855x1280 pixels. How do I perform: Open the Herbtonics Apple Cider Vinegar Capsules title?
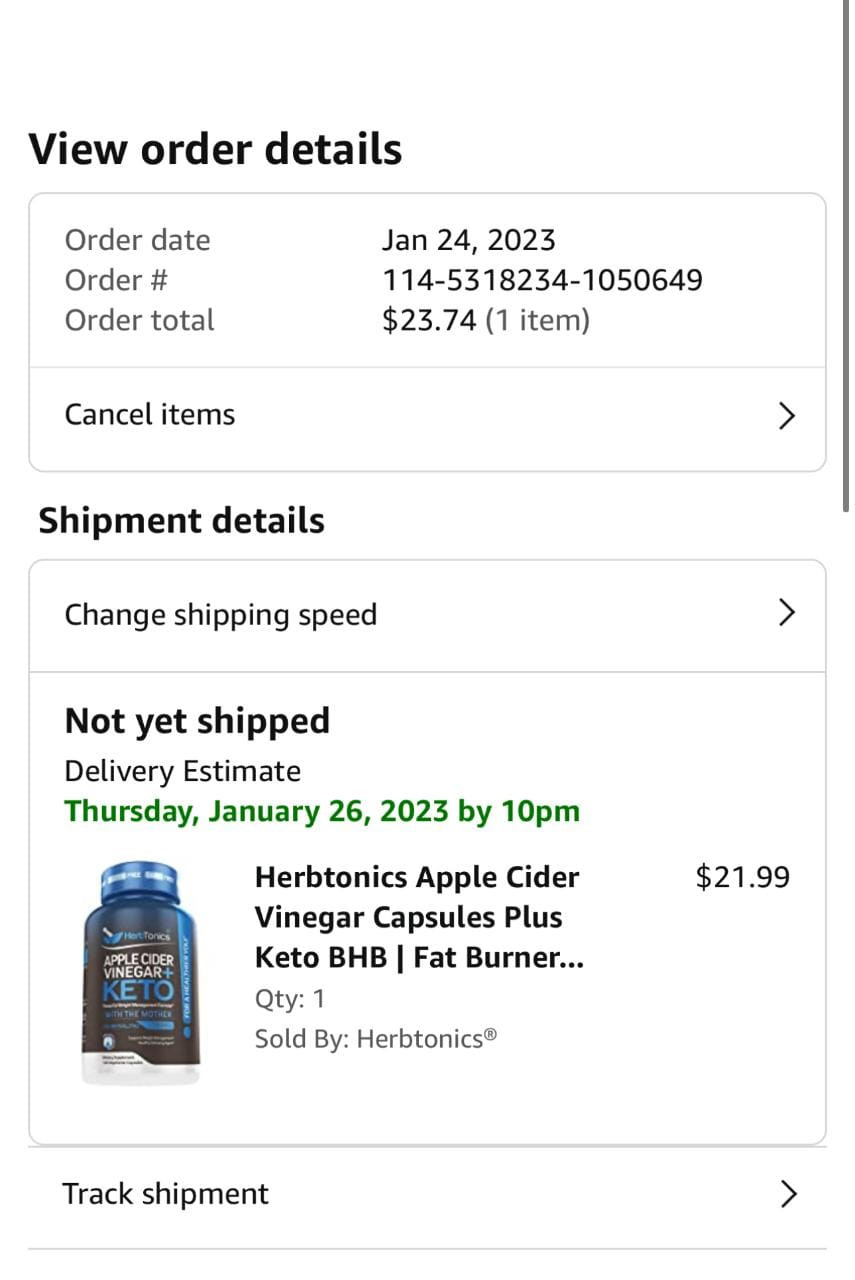click(x=419, y=917)
